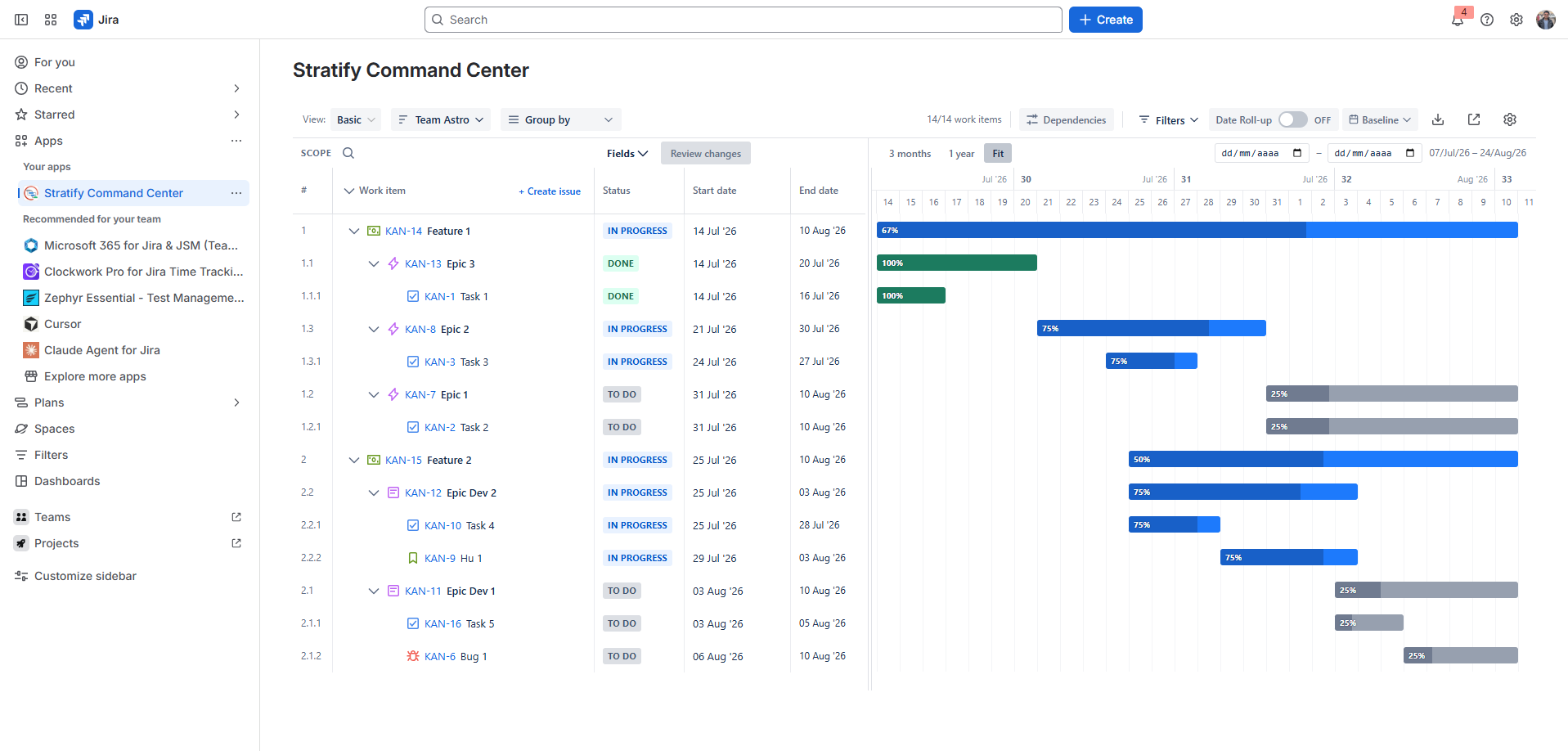The height and width of the screenshot is (751, 1568).
Task: Open the Fields dropdown
Action: click(627, 153)
